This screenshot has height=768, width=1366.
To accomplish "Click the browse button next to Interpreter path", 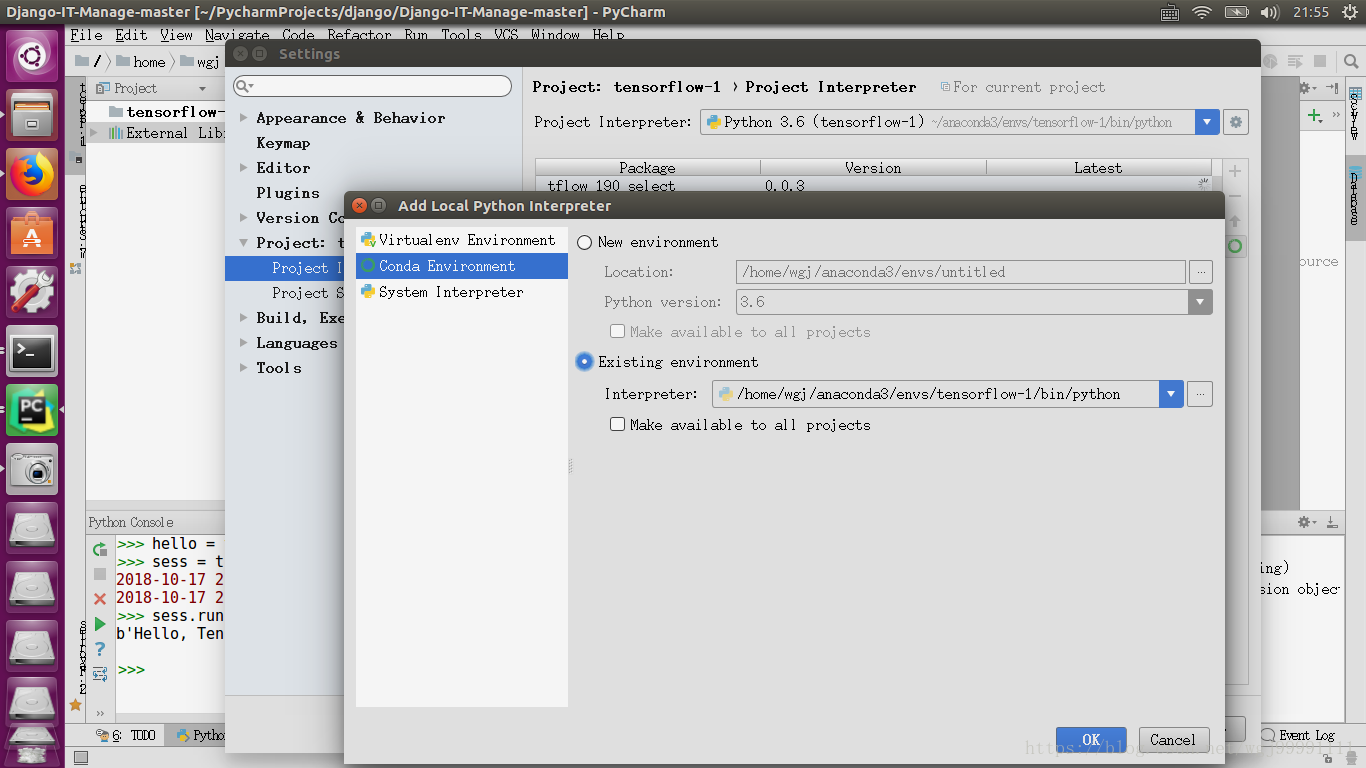I will coord(1200,394).
